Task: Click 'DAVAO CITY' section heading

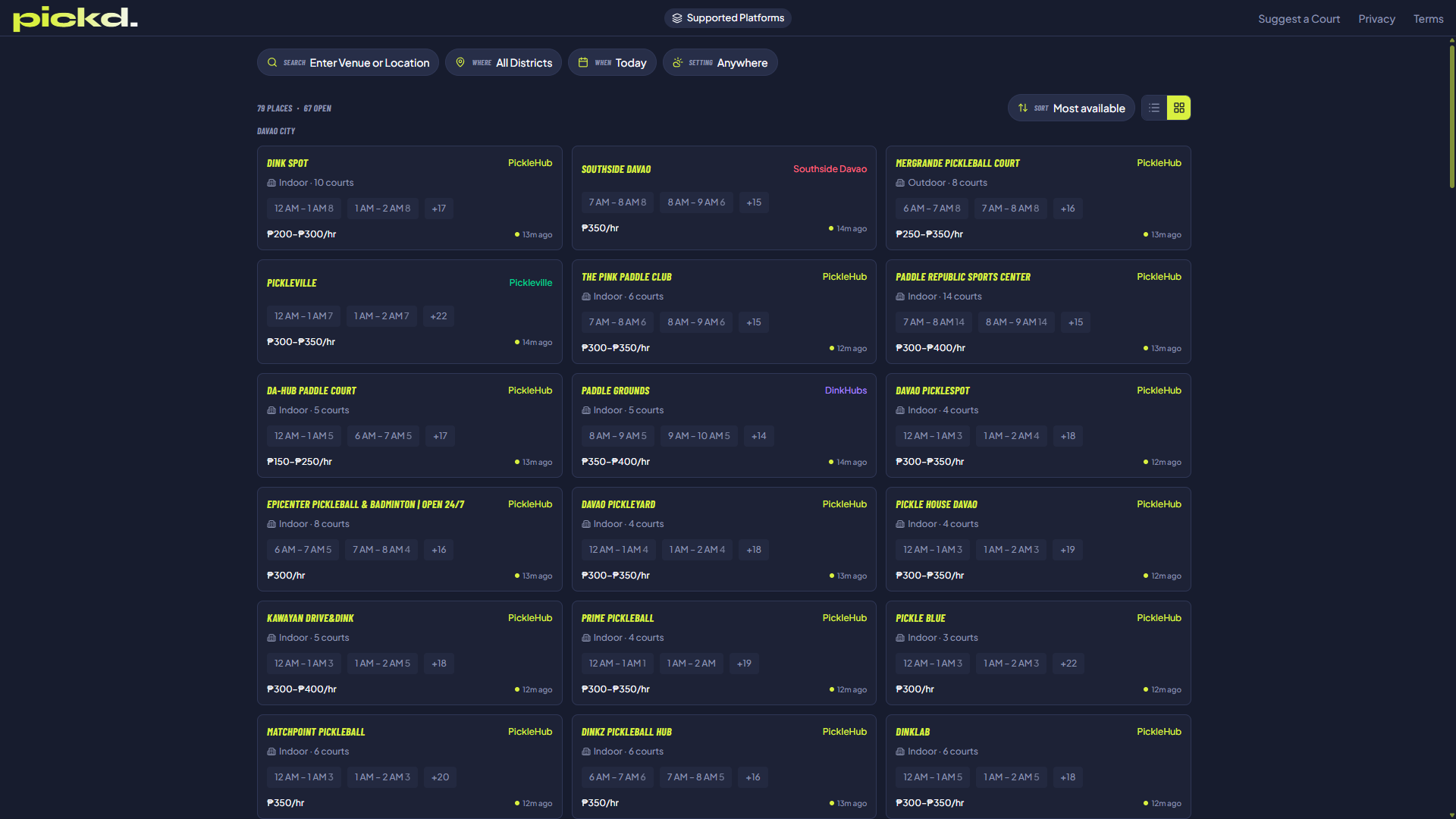Action: 276,131
